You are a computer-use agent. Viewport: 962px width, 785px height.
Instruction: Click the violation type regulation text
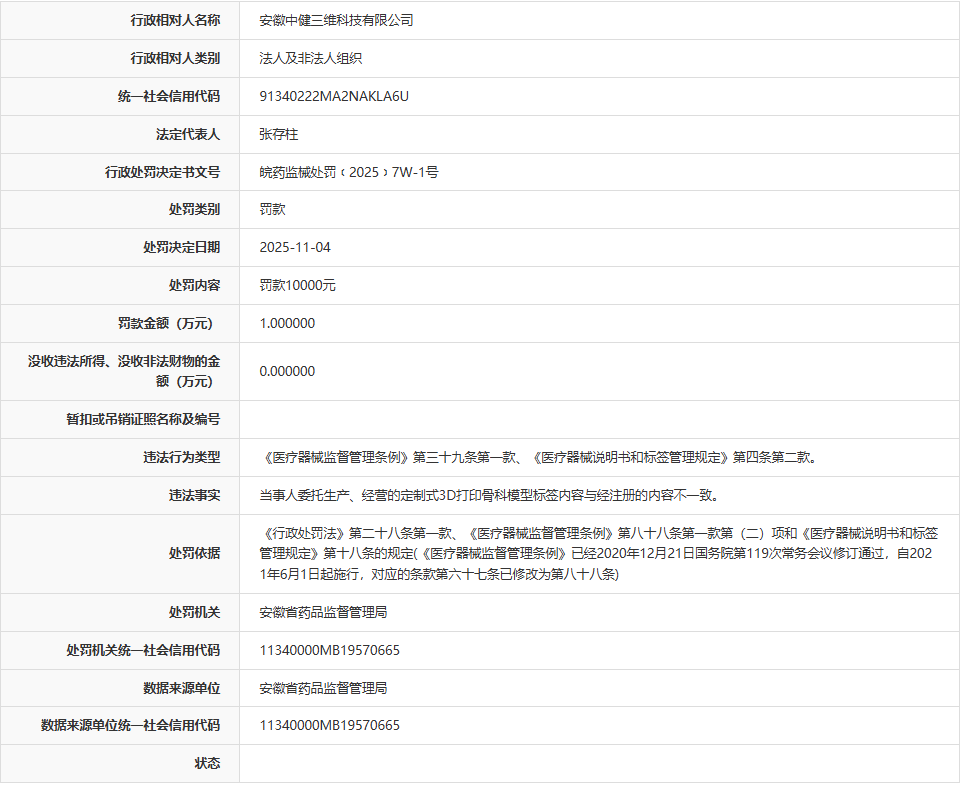(x=540, y=457)
